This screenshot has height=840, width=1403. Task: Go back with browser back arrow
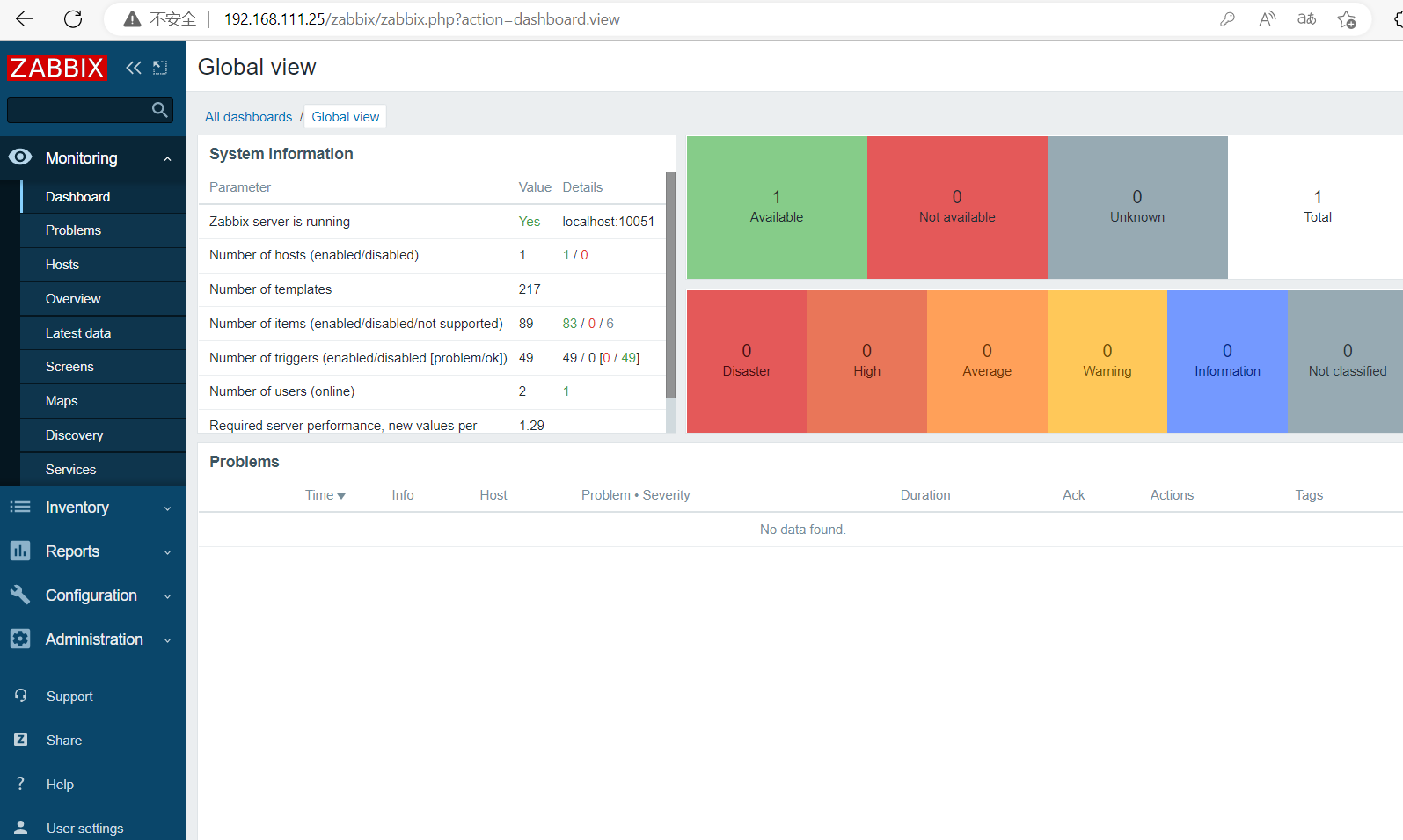tap(25, 18)
